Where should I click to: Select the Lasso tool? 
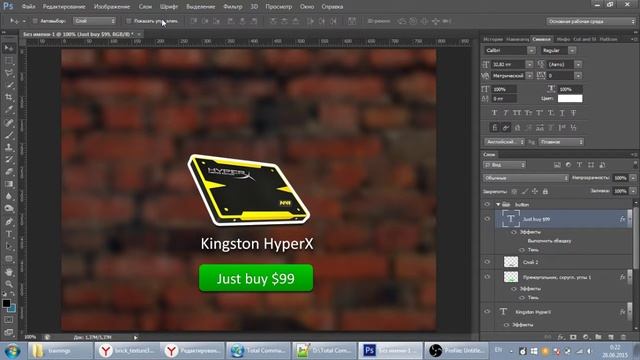tap(9, 73)
